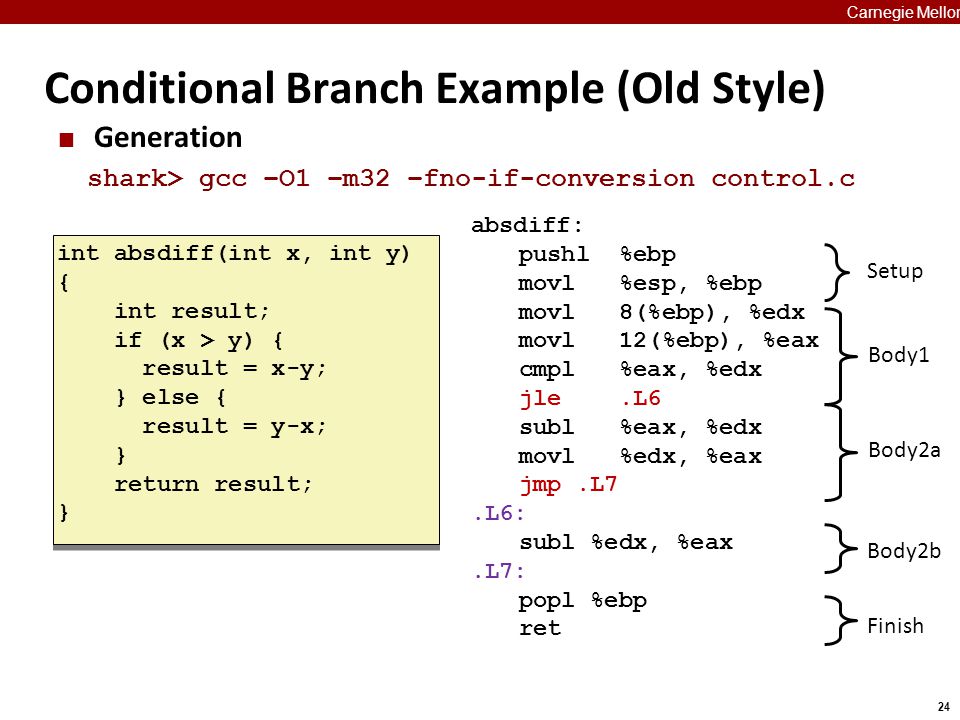
Task: Click 'int absdiff(int x, int y)' signature
Action: [233, 253]
